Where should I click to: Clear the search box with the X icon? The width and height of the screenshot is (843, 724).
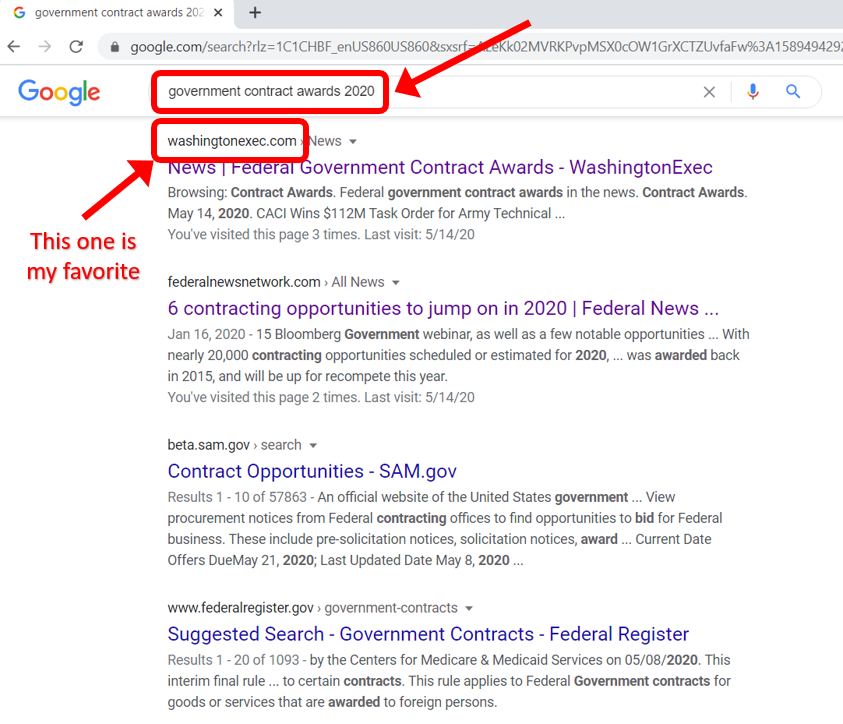click(x=709, y=92)
